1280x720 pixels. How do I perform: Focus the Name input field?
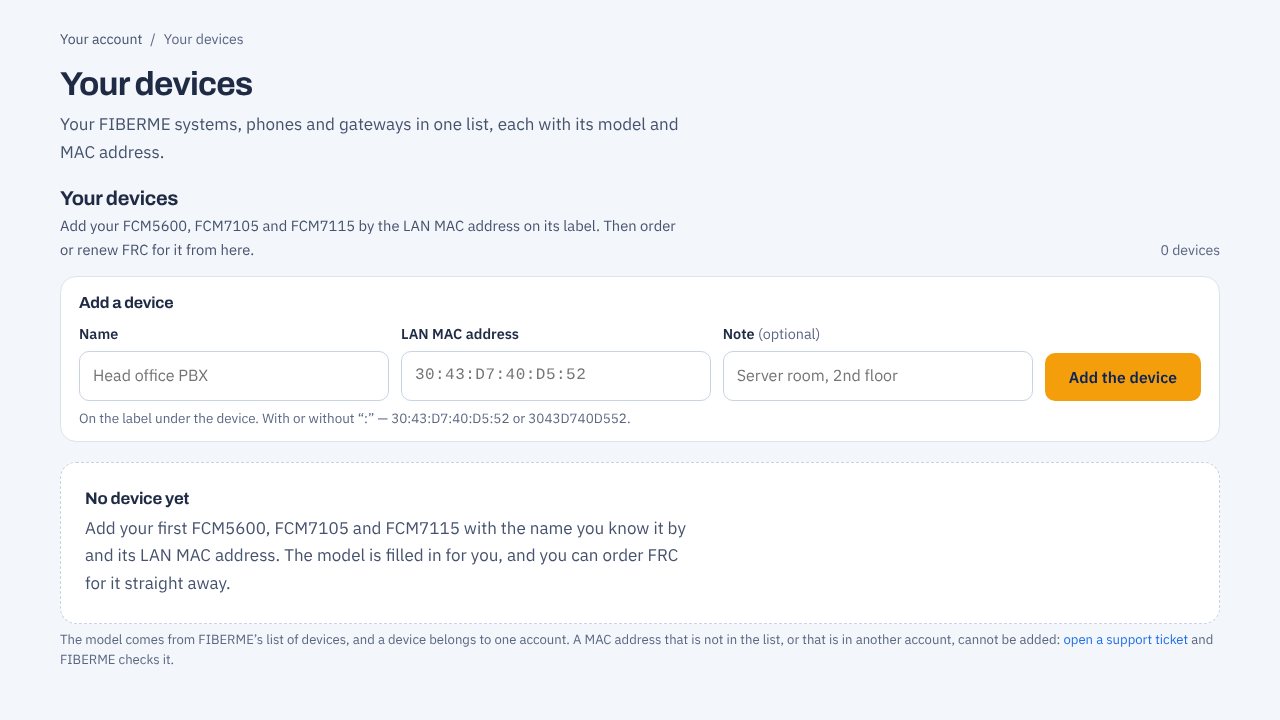point(234,376)
